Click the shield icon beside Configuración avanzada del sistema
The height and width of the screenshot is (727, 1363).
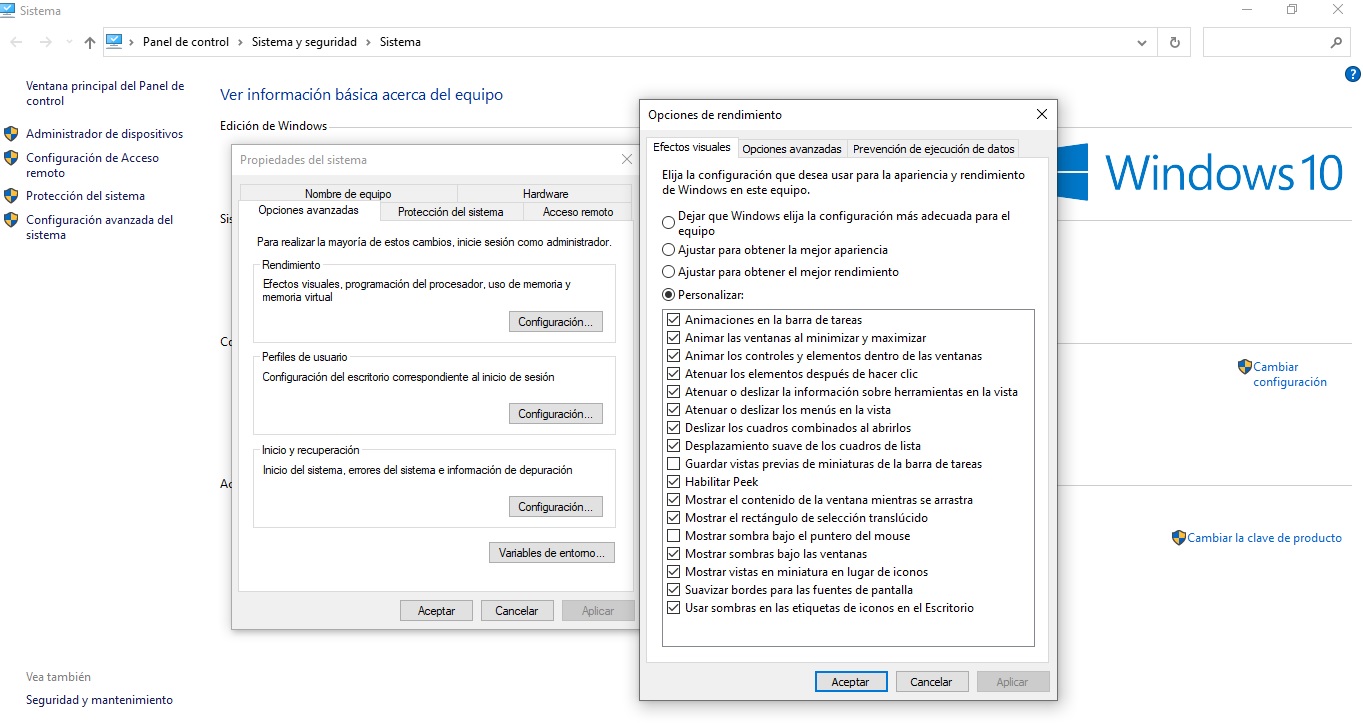point(12,220)
